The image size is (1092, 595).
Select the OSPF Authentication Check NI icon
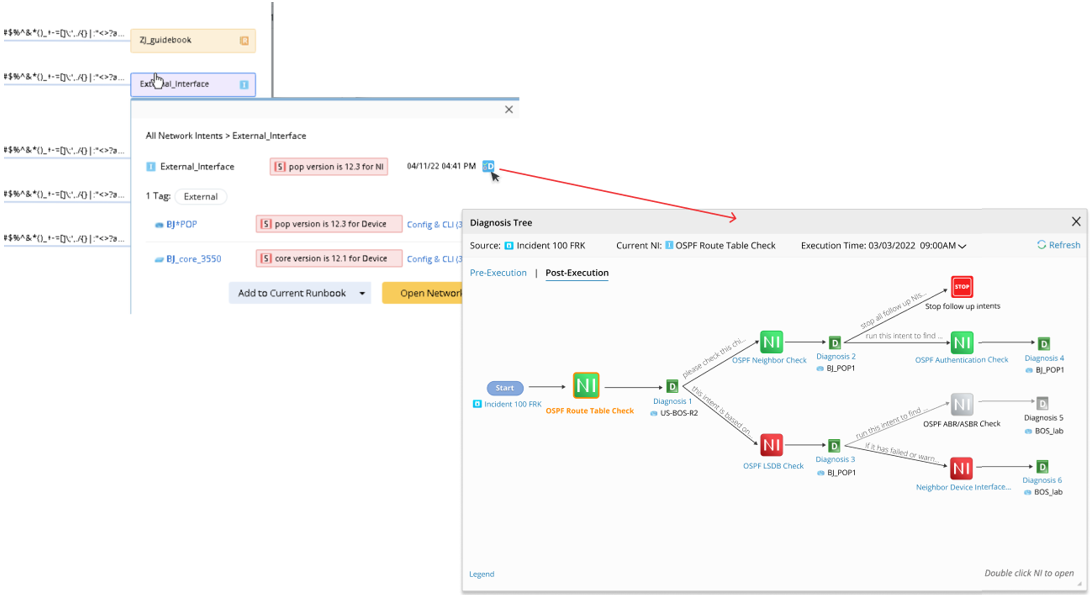point(961,343)
